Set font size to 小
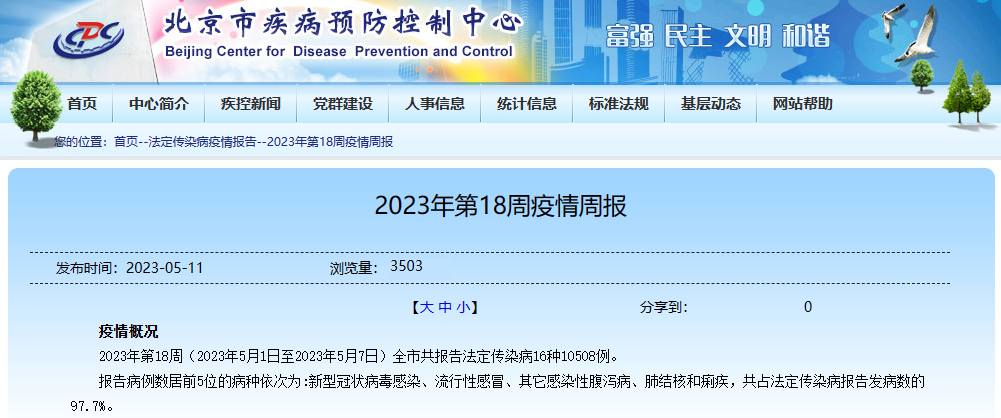Screen dimensions: 1001x418 coord(463,308)
